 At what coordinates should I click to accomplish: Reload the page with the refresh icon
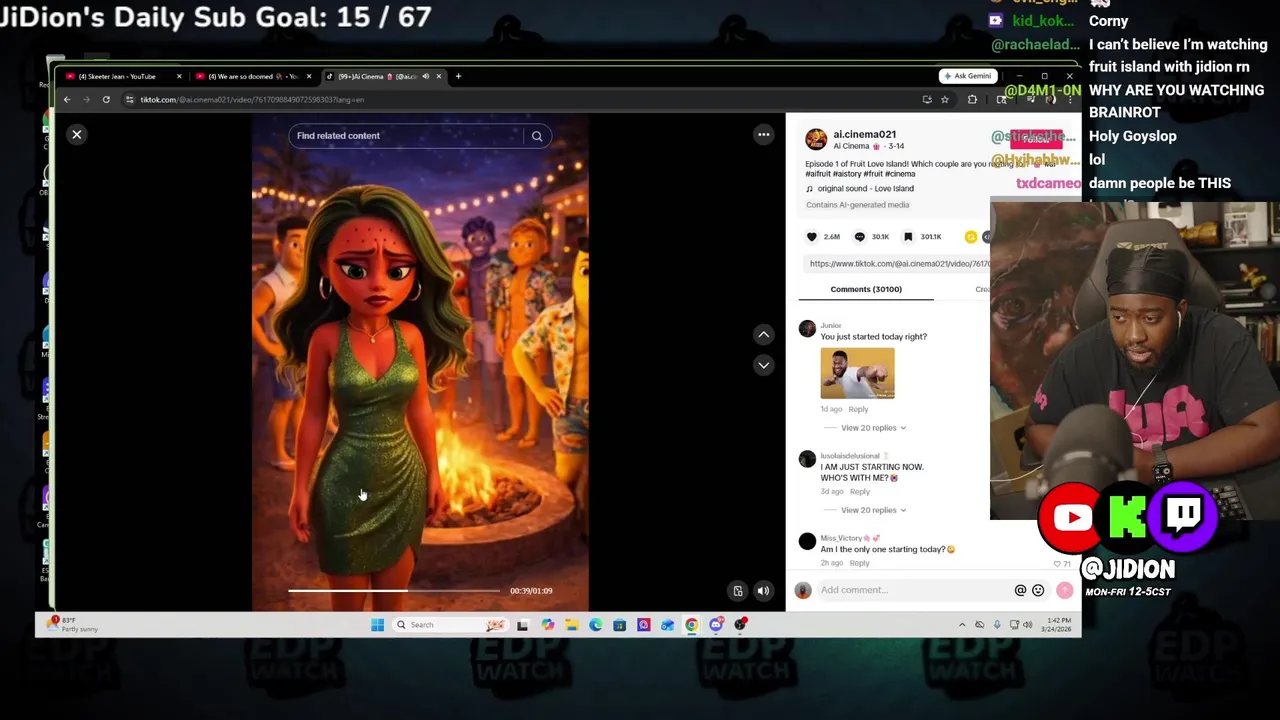pos(106,99)
